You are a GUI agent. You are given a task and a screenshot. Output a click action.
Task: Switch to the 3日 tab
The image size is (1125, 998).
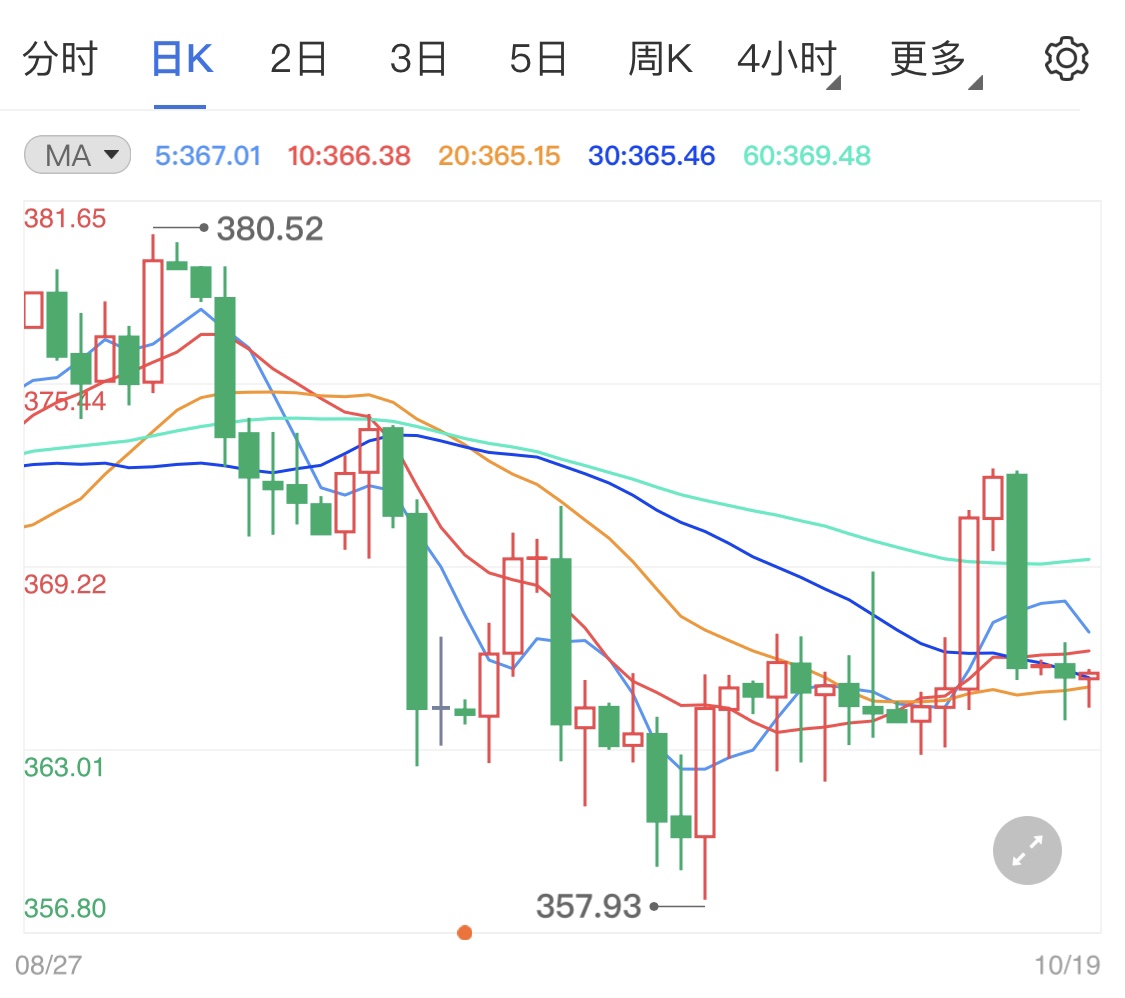click(x=418, y=59)
